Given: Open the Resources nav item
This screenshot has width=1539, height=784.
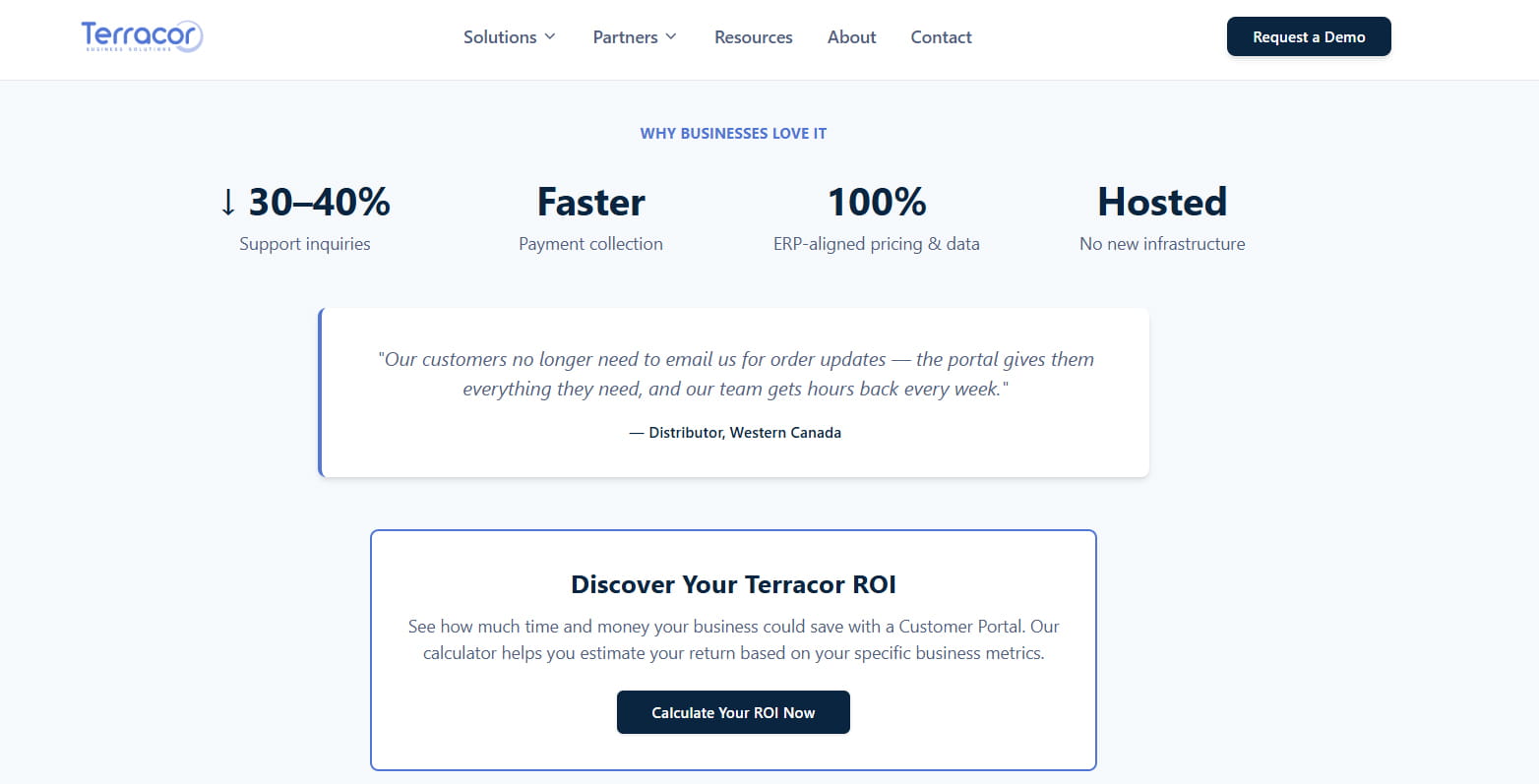Looking at the screenshot, I should [x=753, y=37].
